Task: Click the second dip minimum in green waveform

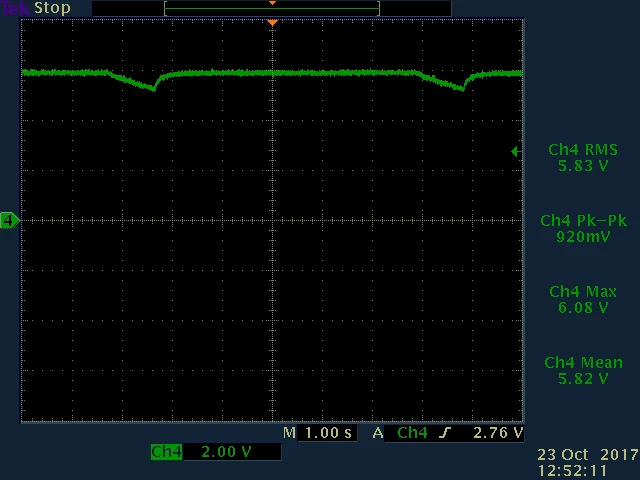Action: [463, 88]
